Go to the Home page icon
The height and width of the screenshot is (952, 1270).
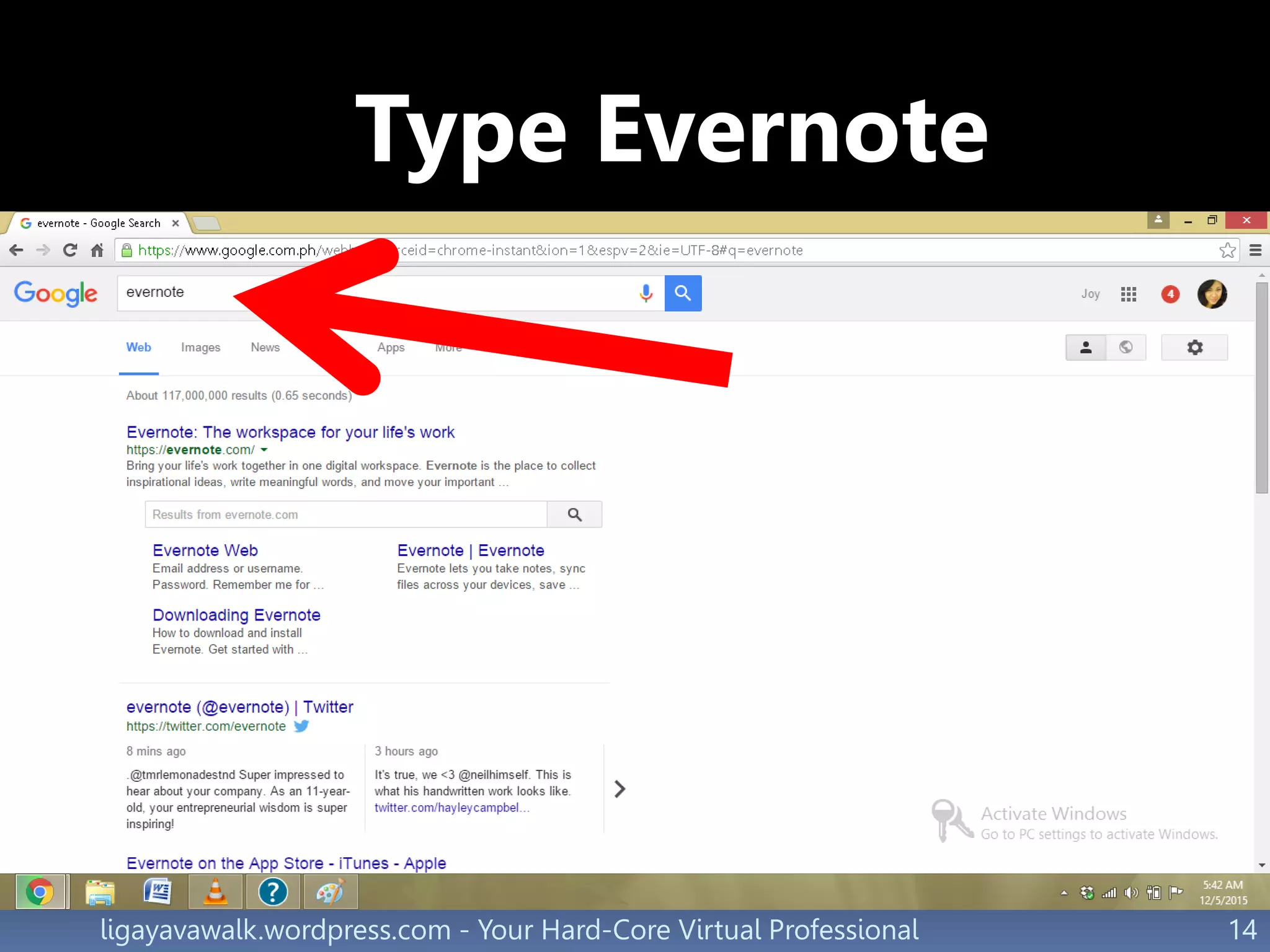(97, 250)
